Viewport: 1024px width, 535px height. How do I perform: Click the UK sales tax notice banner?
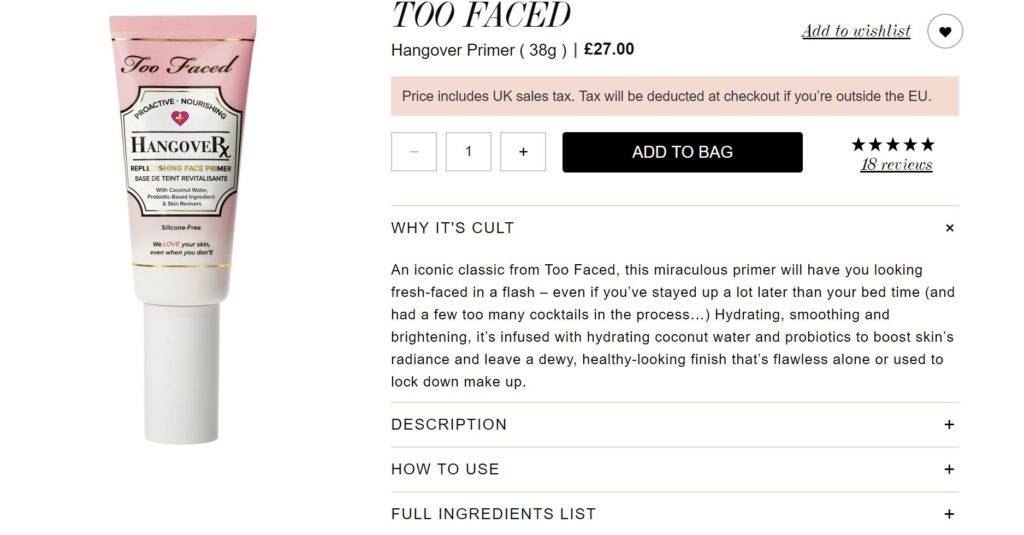click(x=666, y=97)
